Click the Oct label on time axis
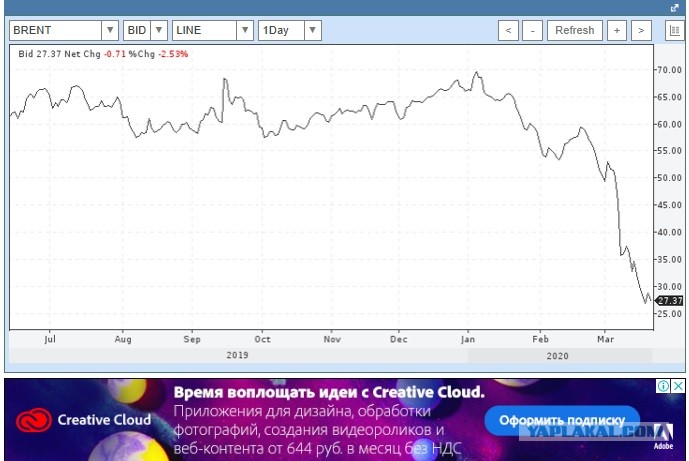 (x=263, y=339)
